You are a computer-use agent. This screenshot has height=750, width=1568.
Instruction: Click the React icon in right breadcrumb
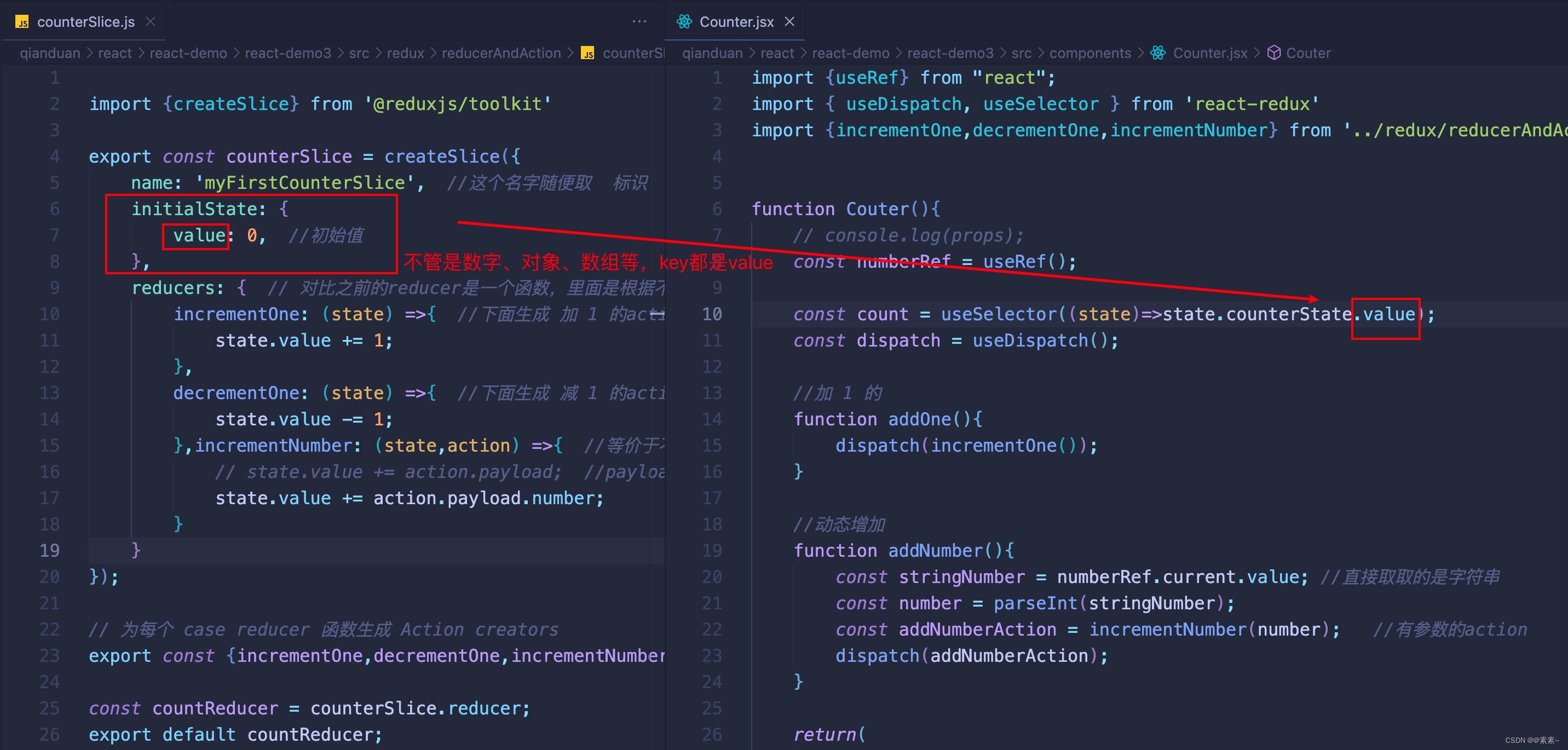(1158, 53)
